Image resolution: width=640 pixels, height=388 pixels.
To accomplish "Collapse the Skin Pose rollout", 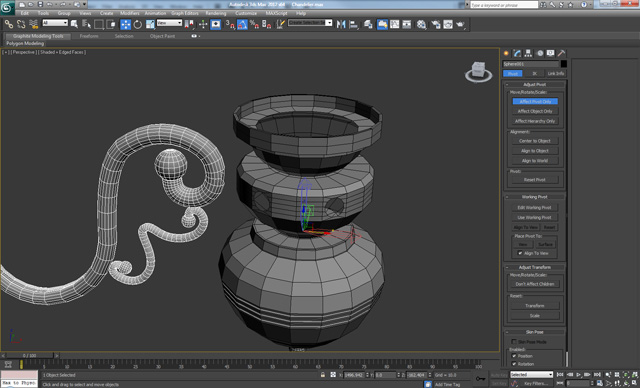I will [x=535, y=332].
